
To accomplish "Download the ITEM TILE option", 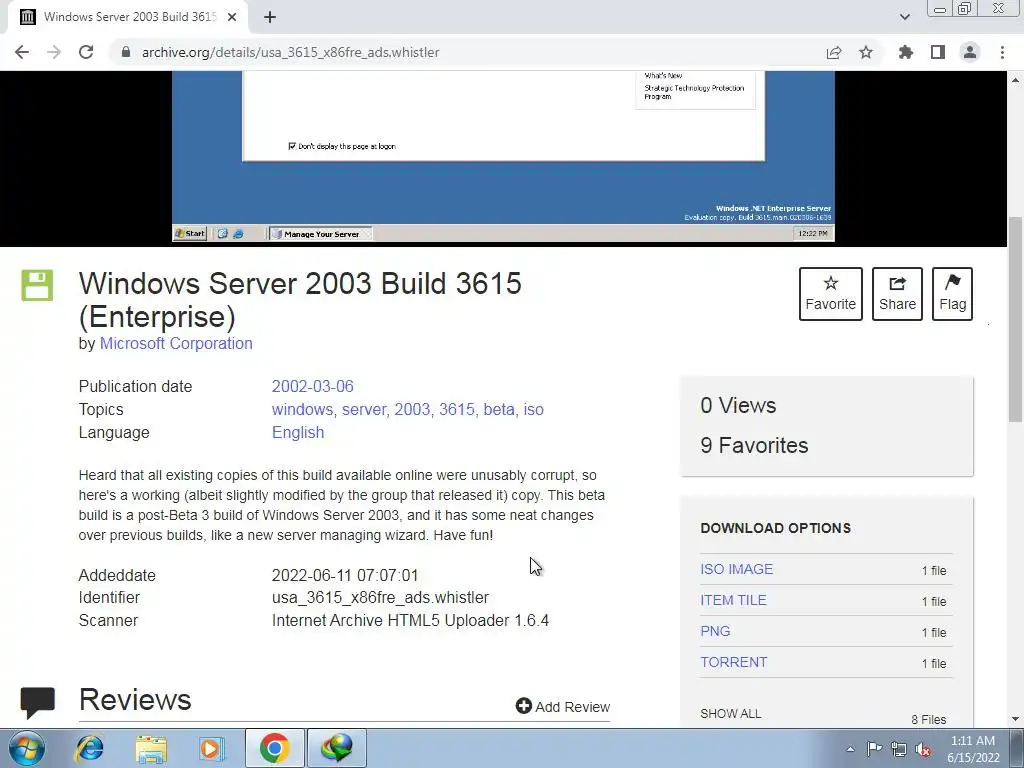I will point(733,600).
